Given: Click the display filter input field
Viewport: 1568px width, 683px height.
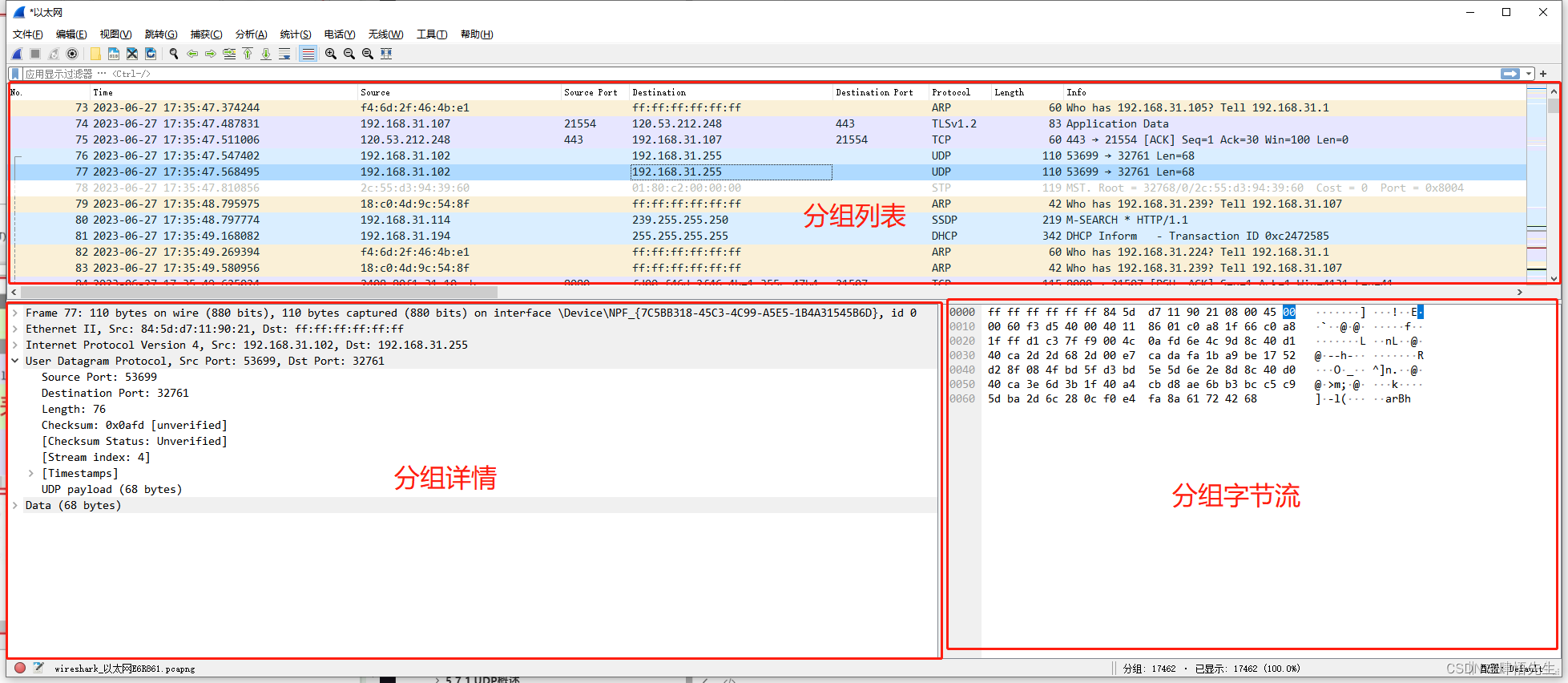Looking at the screenshot, I should pos(761,74).
